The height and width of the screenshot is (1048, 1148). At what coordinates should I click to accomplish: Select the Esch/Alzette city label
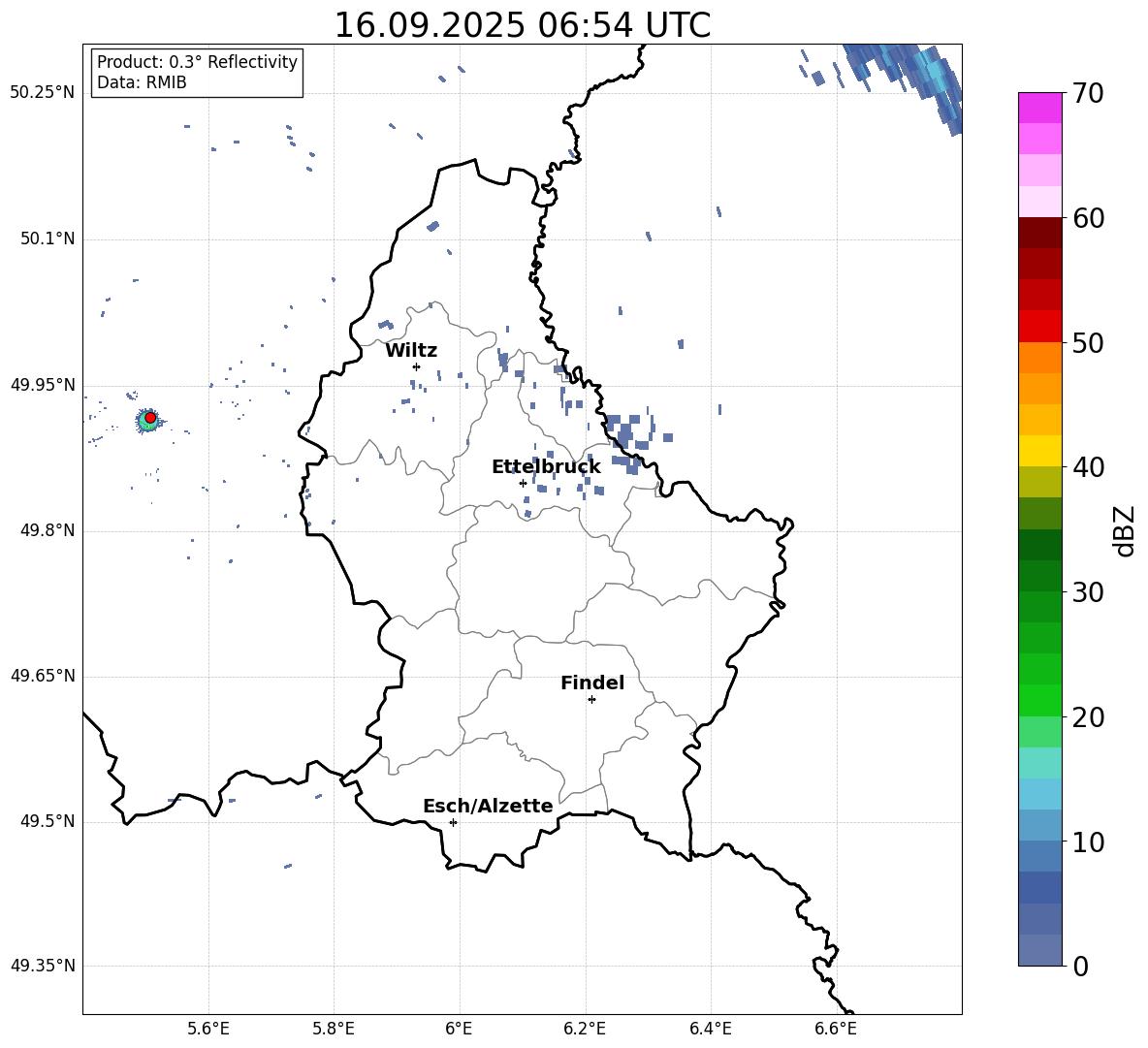(x=488, y=806)
